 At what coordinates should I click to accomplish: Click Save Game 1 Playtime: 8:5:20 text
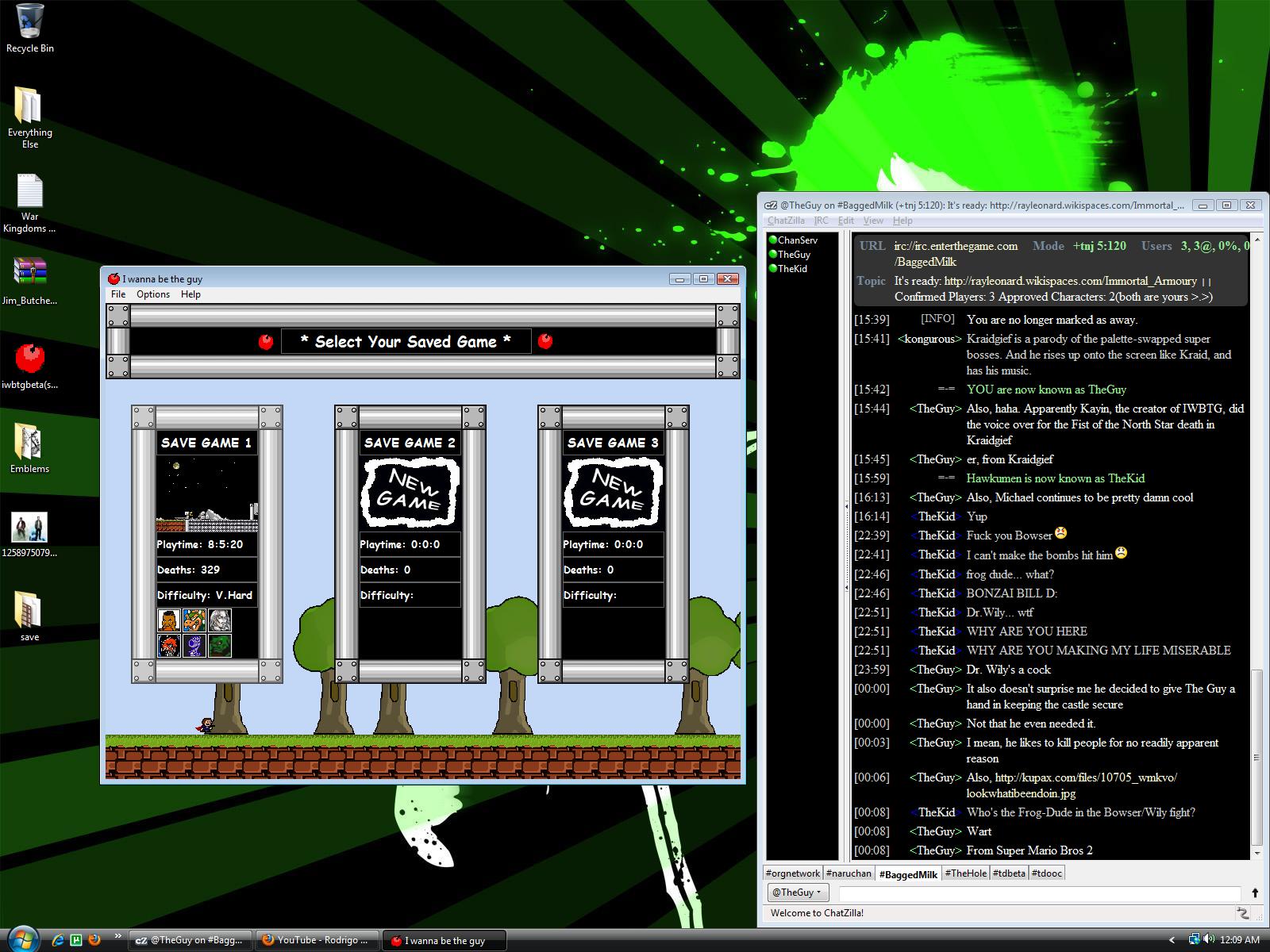[x=200, y=544]
